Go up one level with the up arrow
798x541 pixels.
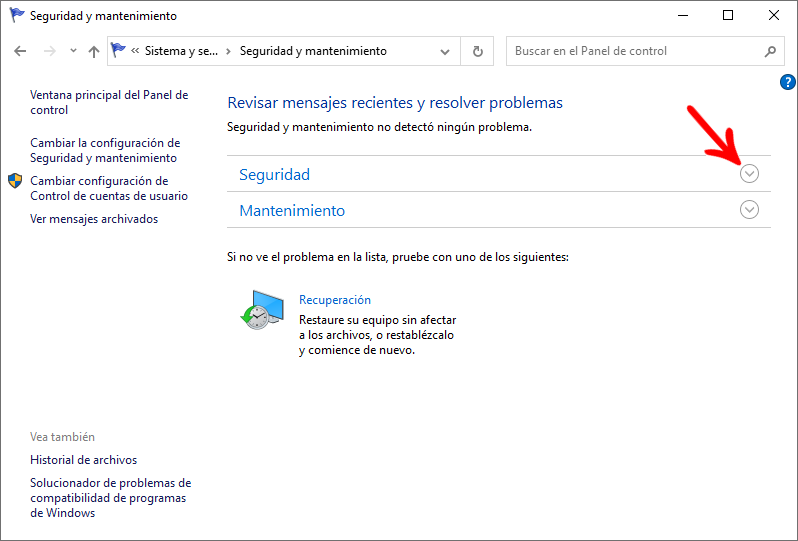[x=94, y=51]
